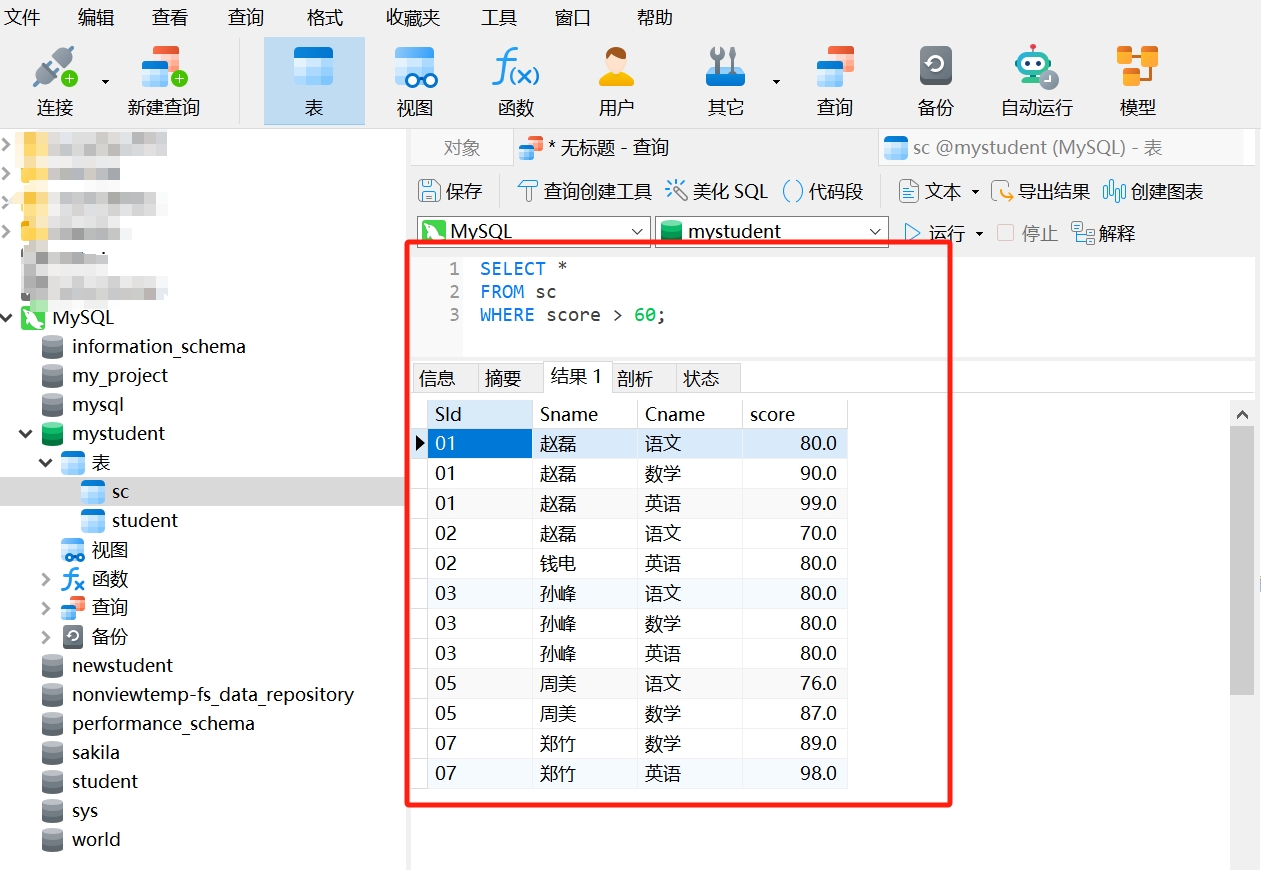Image resolution: width=1261 pixels, height=870 pixels.
Task: Switch to the 剖析 tab
Action: (635, 378)
